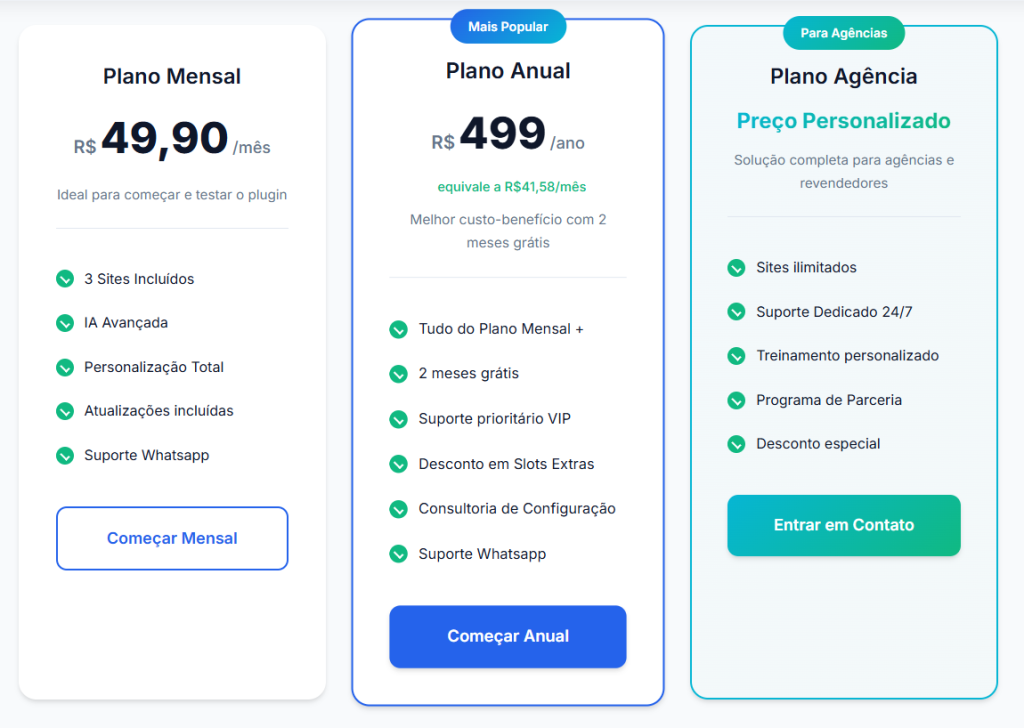The image size is (1024, 728).
Task: Click the check icon beside Sites ilimitados
Action: [736, 268]
